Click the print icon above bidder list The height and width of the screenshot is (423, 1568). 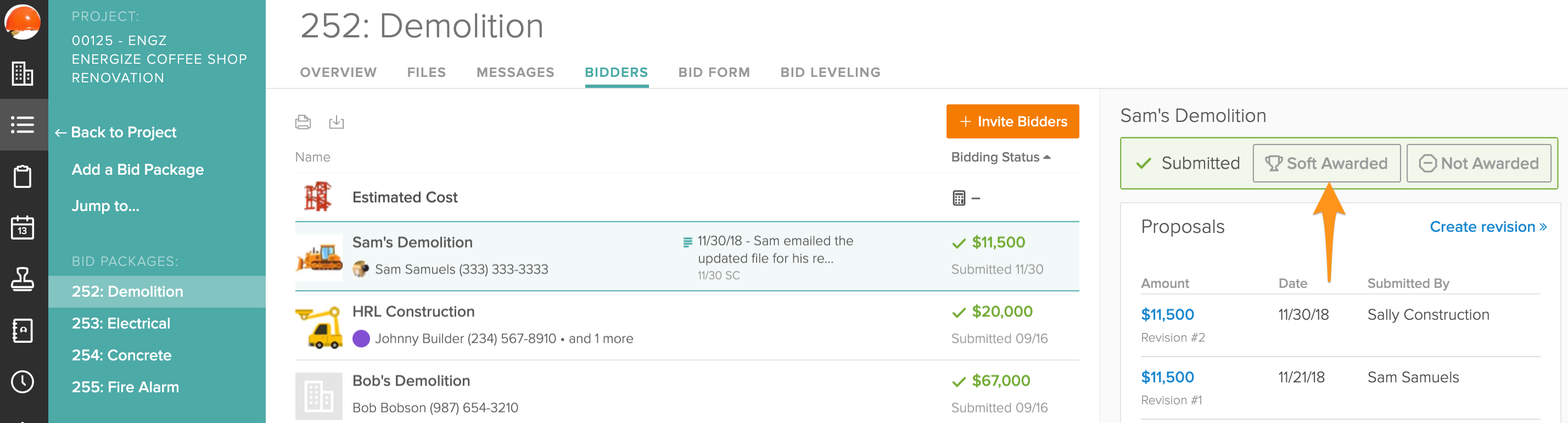point(303,123)
